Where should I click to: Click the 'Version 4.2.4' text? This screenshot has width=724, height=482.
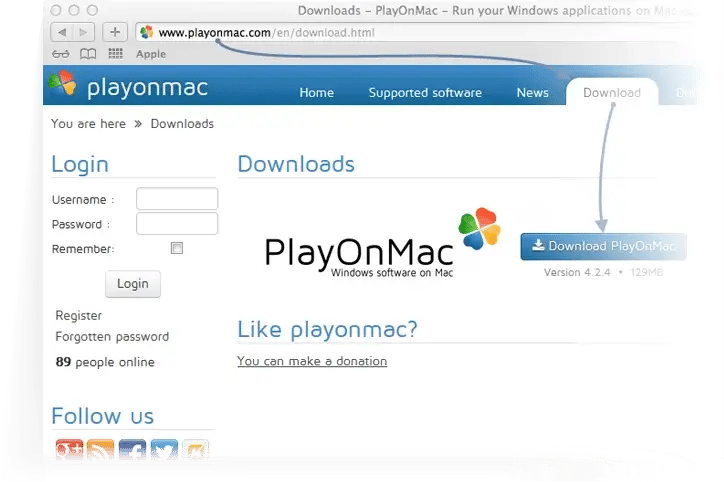(x=577, y=272)
